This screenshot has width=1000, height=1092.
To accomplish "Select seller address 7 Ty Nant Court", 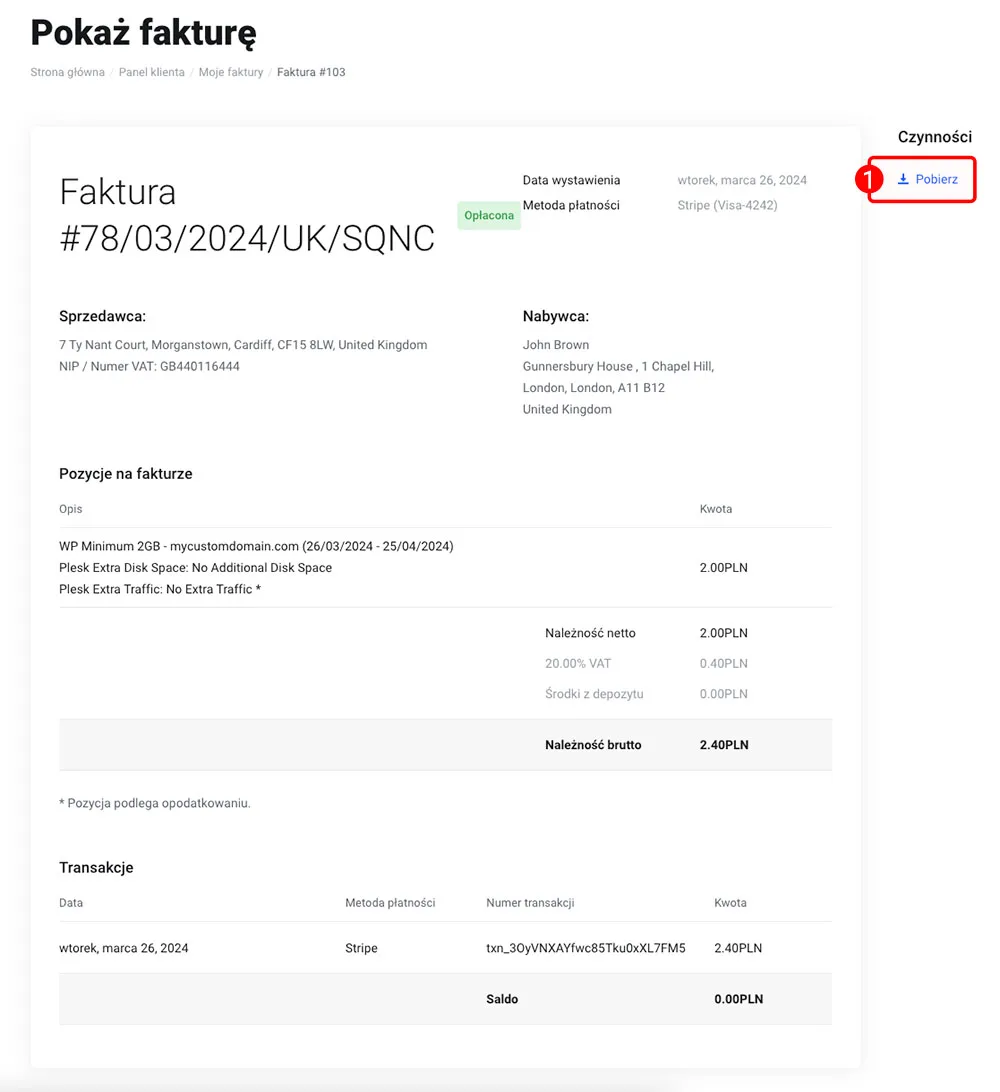I will 243,345.
